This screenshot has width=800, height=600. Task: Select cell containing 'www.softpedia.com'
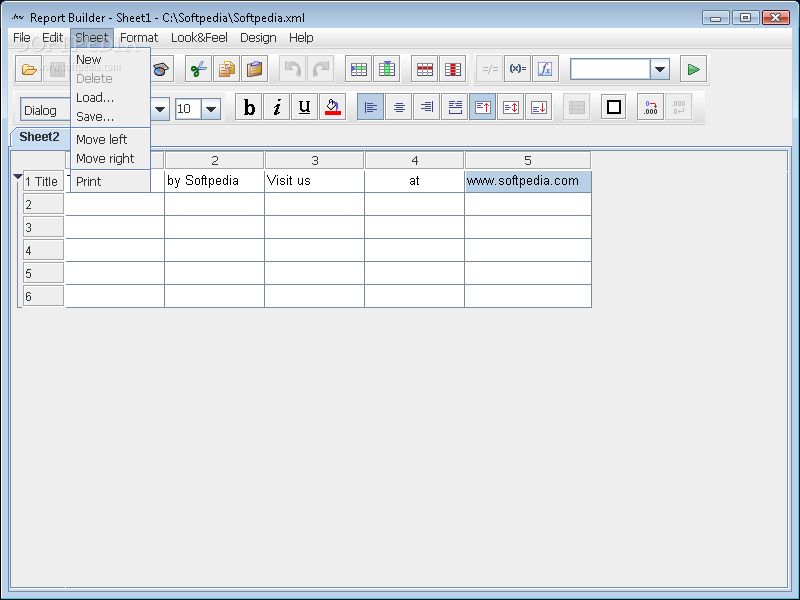pos(528,181)
